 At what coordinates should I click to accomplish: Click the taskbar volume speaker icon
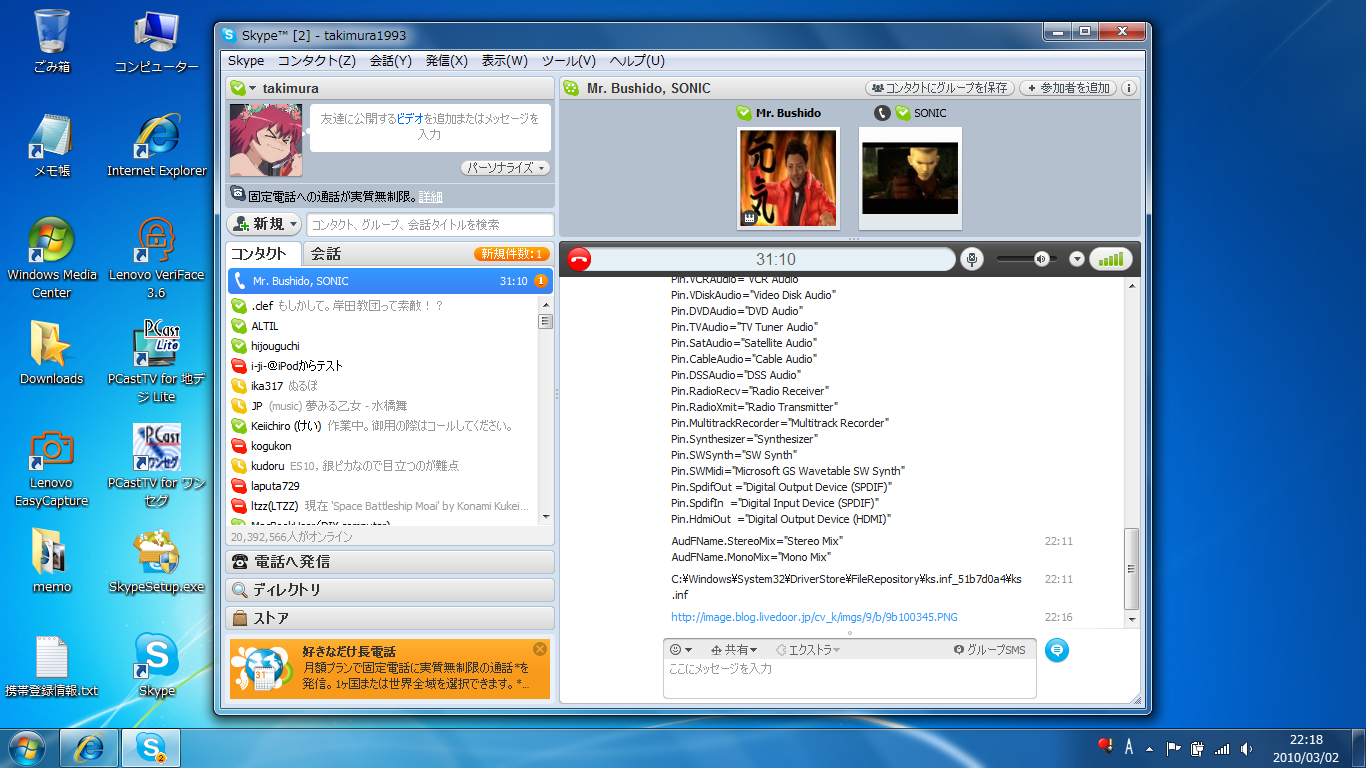coord(1246,748)
